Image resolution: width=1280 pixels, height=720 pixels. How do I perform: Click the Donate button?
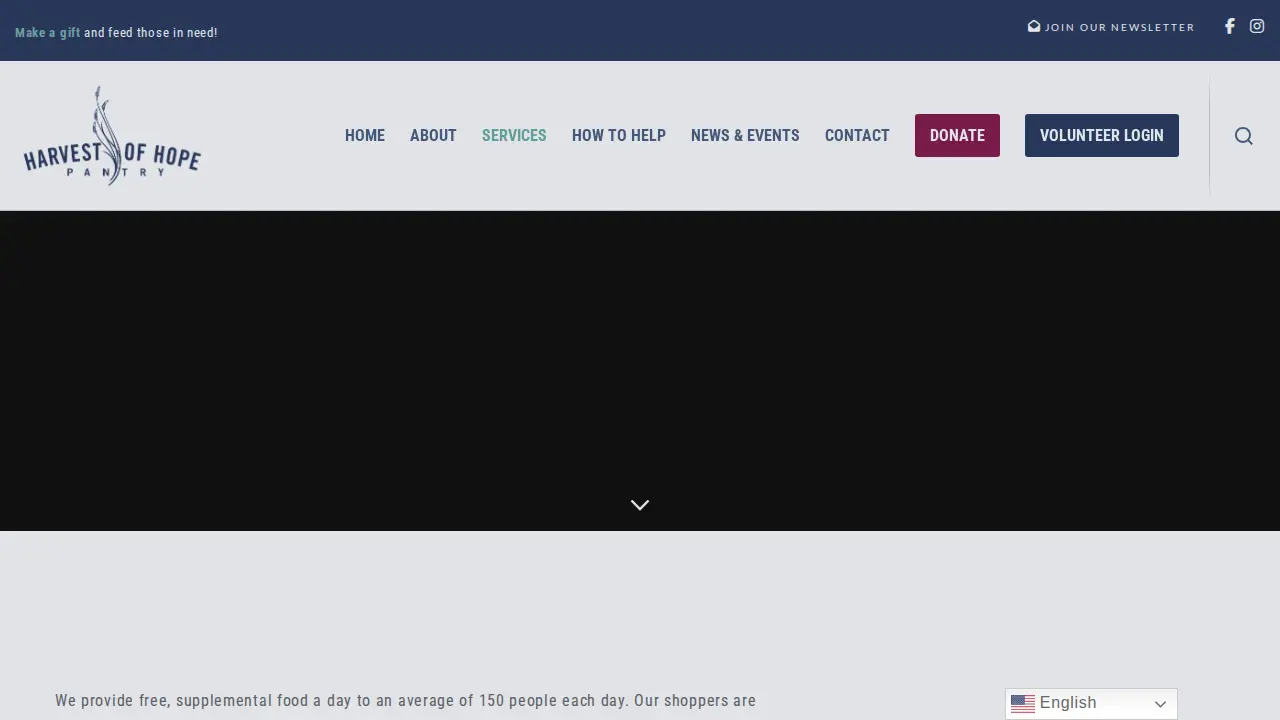957,135
